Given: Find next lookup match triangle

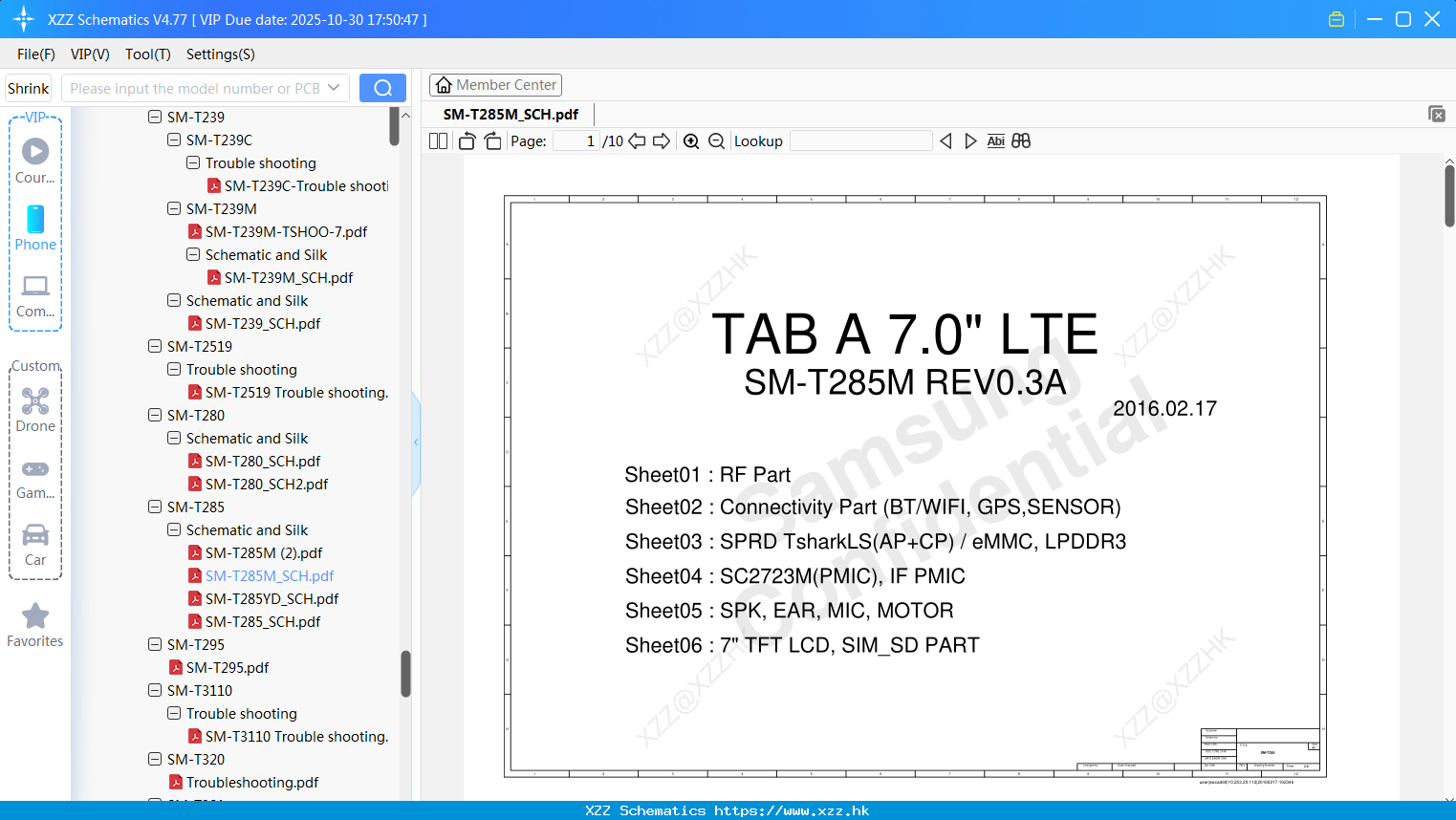Looking at the screenshot, I should [970, 141].
